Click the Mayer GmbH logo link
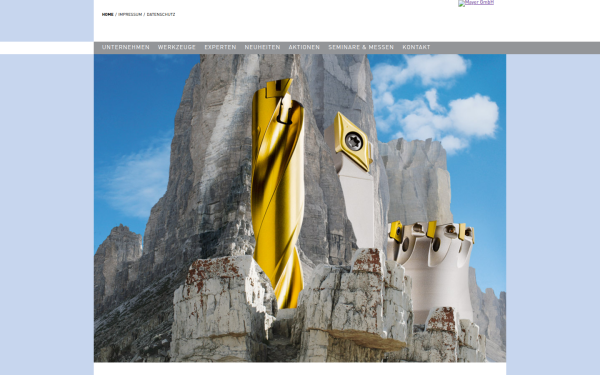The image size is (600, 375). [476, 3]
